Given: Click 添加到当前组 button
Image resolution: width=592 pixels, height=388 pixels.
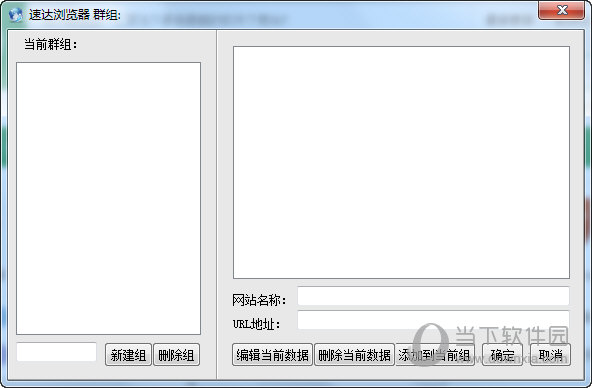Looking at the screenshot, I should point(435,355).
